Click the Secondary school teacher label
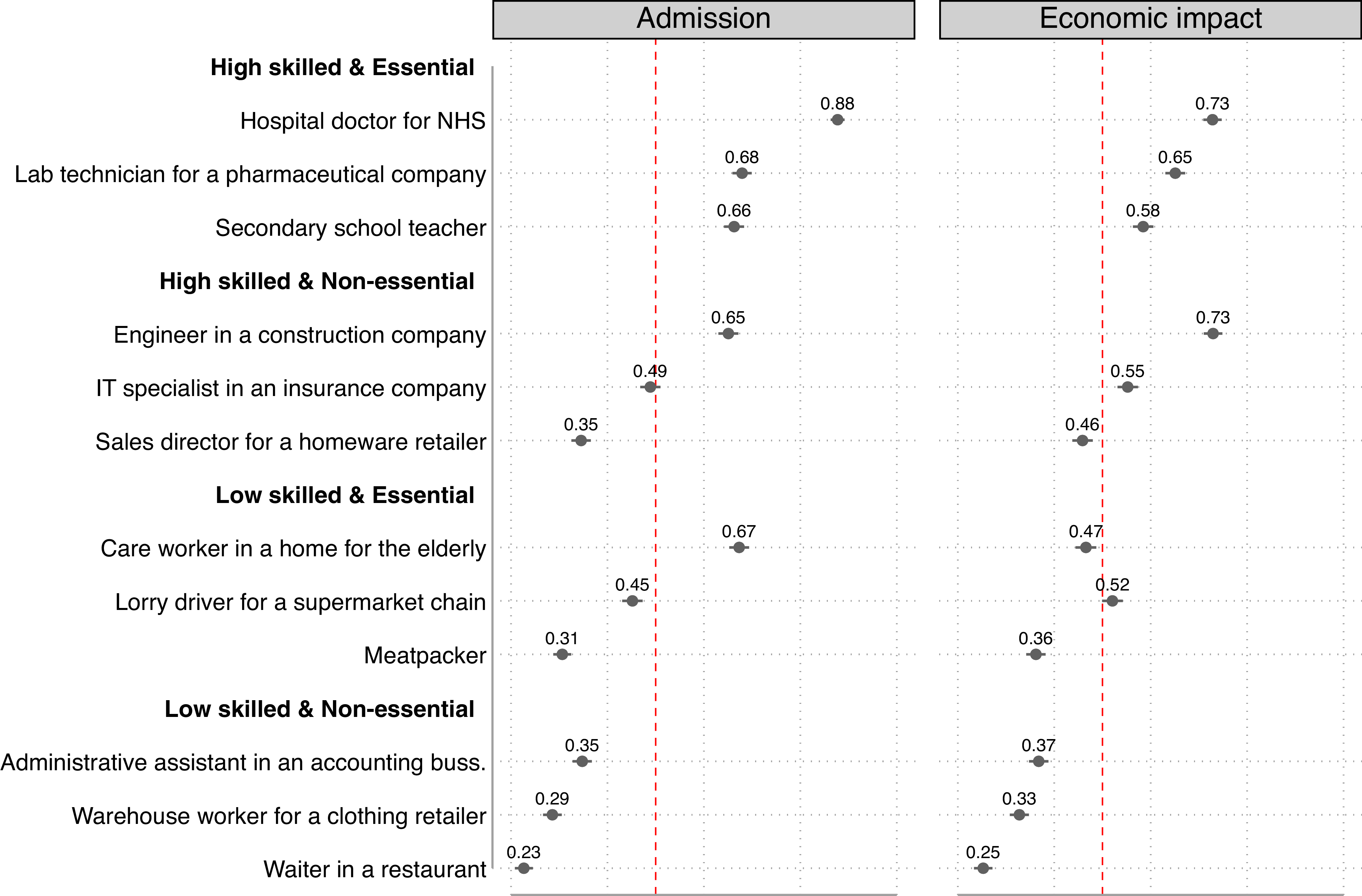 (x=351, y=228)
